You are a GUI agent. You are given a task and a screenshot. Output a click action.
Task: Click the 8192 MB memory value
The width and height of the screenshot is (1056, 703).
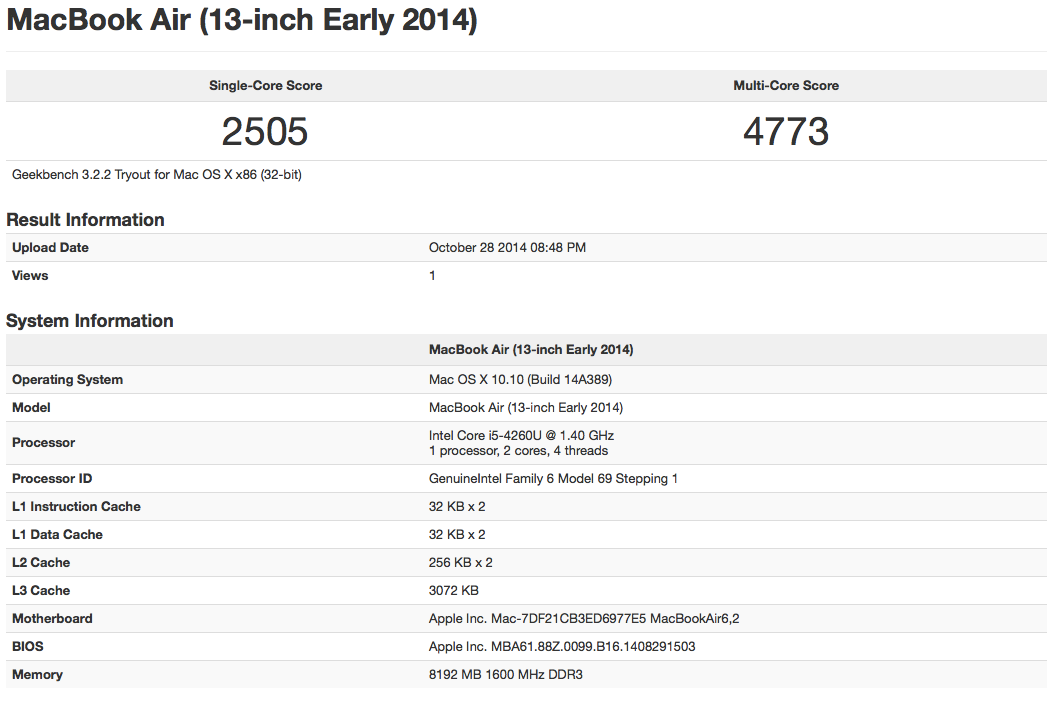(x=505, y=675)
